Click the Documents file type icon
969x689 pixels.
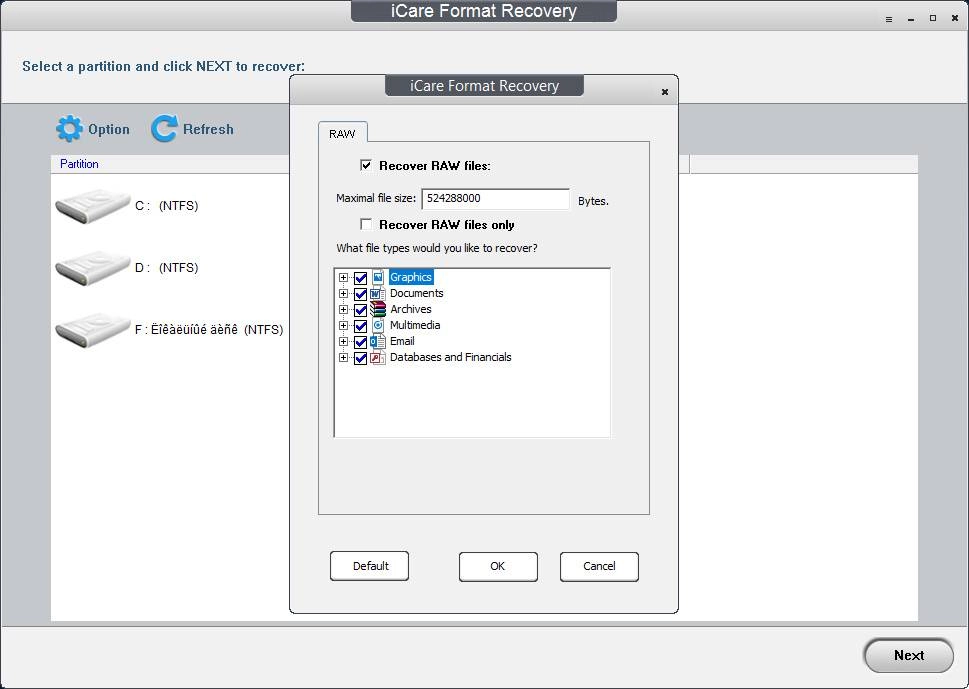[378, 294]
